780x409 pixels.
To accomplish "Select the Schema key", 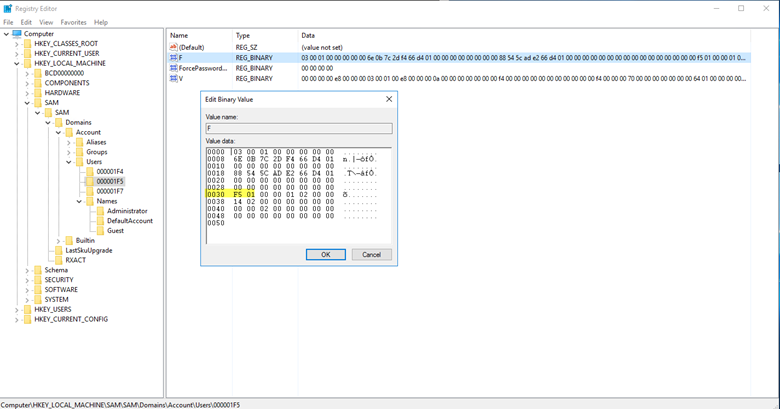I will click(x=56, y=270).
